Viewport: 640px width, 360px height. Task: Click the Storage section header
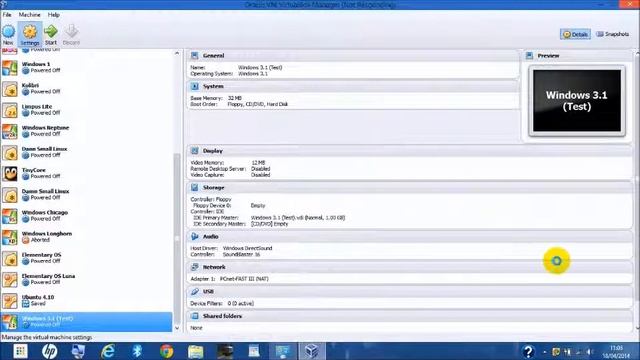point(410,188)
